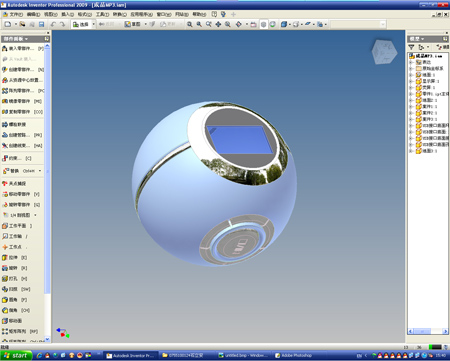Click the new file icon in toolbar

pyautogui.click(x=8, y=24)
